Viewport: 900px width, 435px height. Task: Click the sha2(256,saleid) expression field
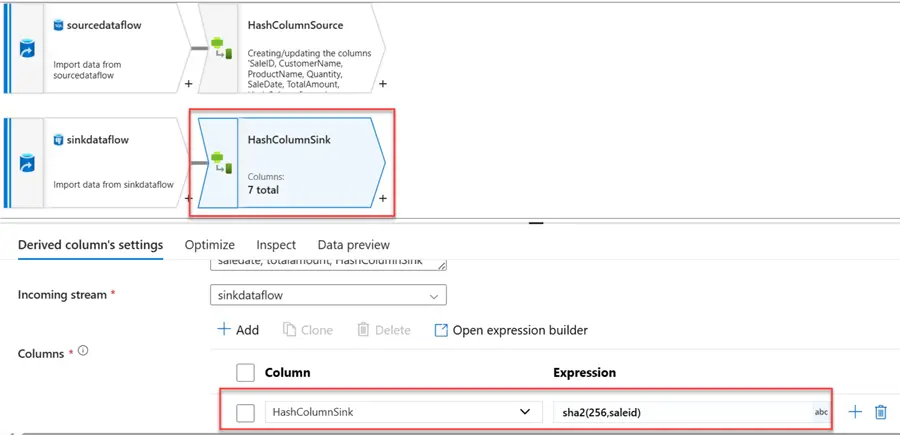(680, 412)
